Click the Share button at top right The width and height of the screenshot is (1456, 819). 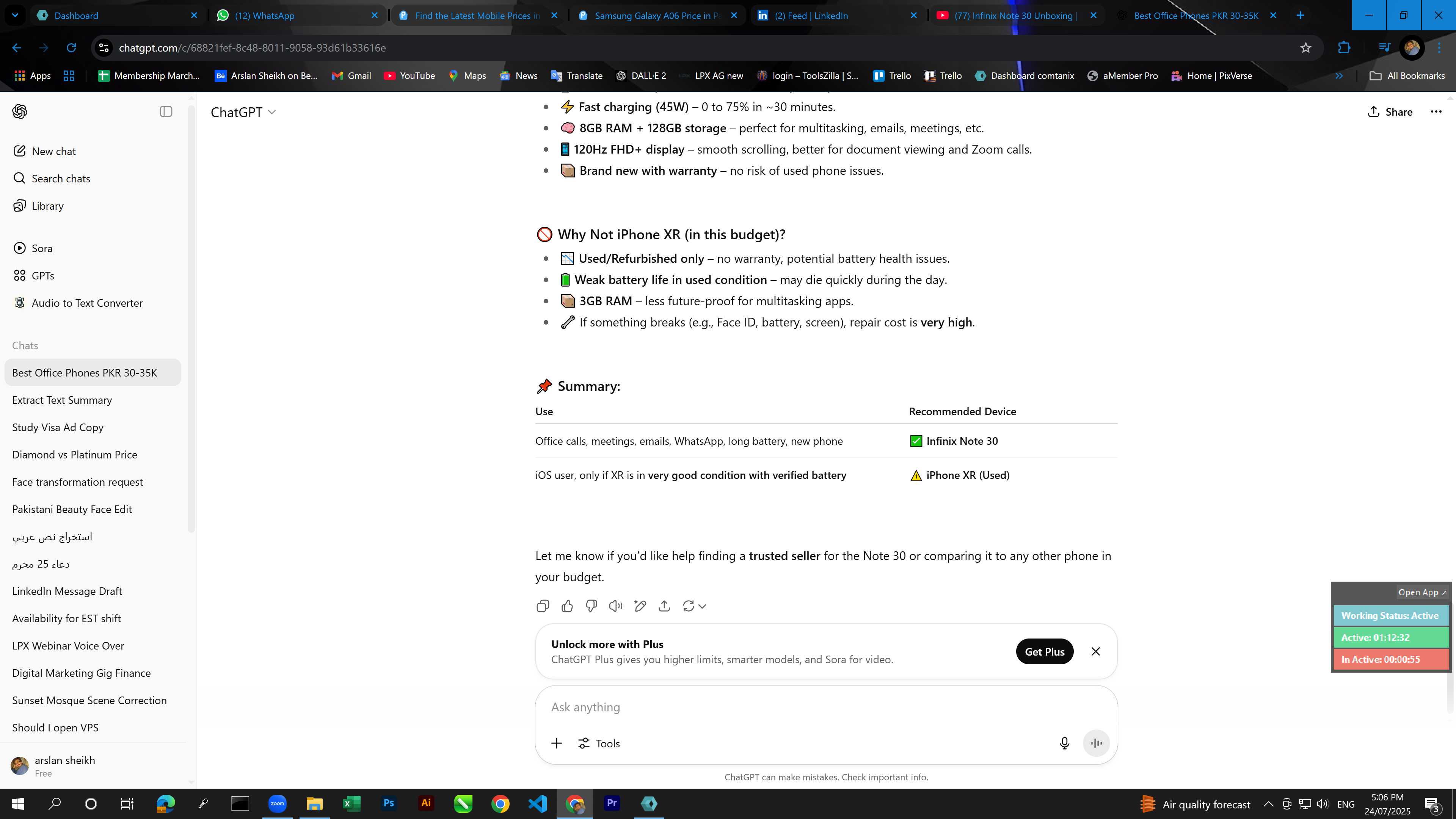click(x=1390, y=112)
